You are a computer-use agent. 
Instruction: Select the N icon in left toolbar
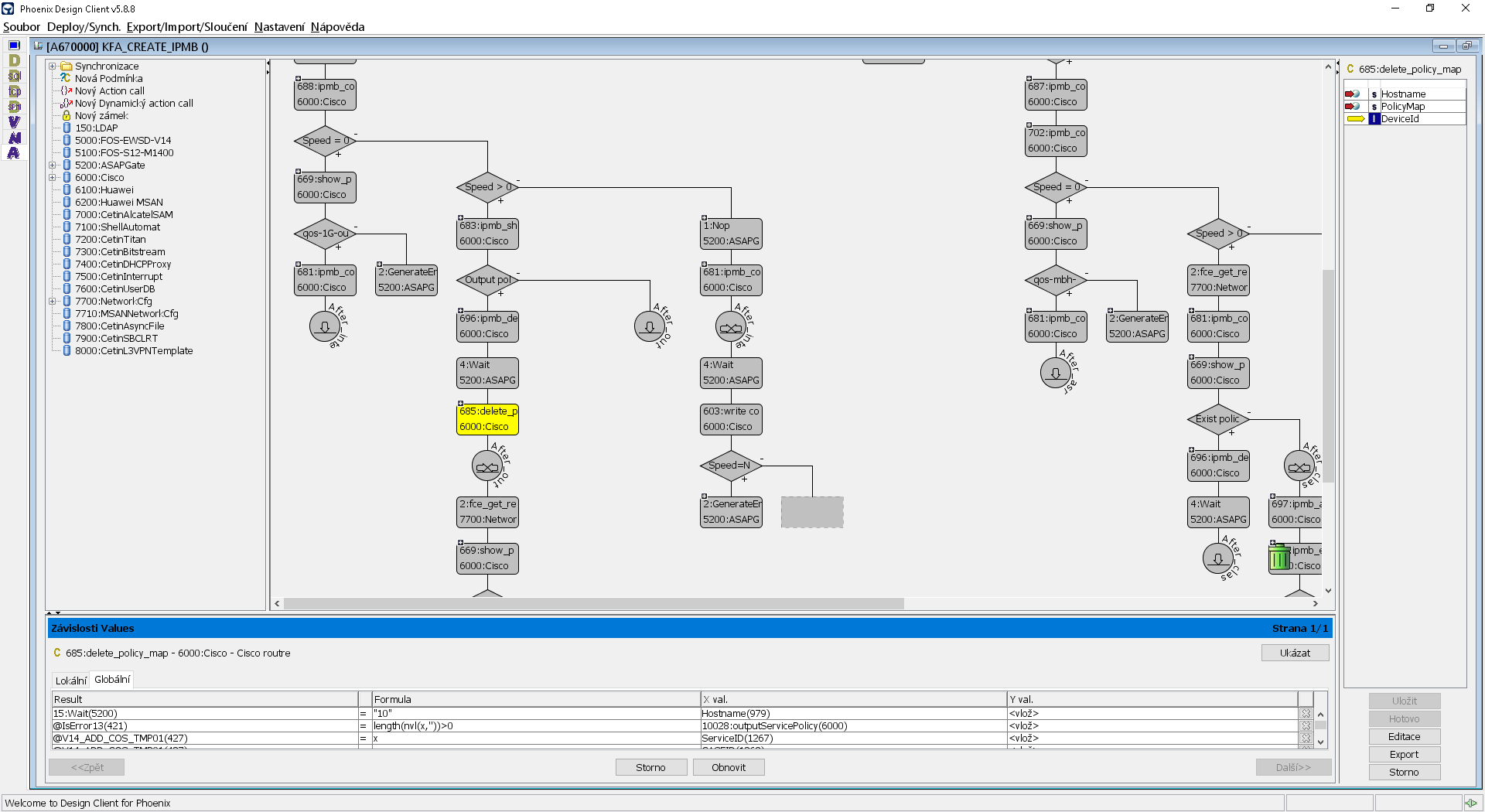click(x=14, y=138)
